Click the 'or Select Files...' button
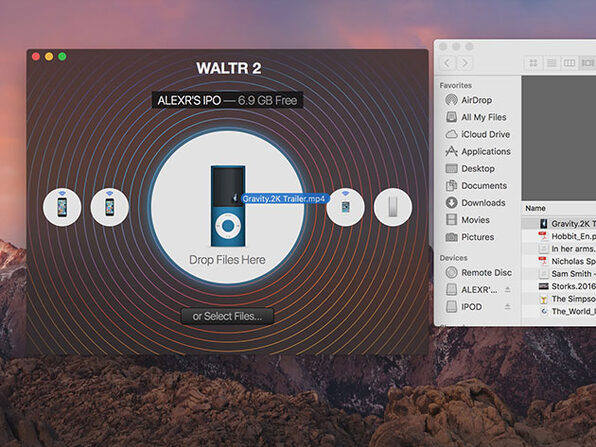596x447 pixels. 227,316
